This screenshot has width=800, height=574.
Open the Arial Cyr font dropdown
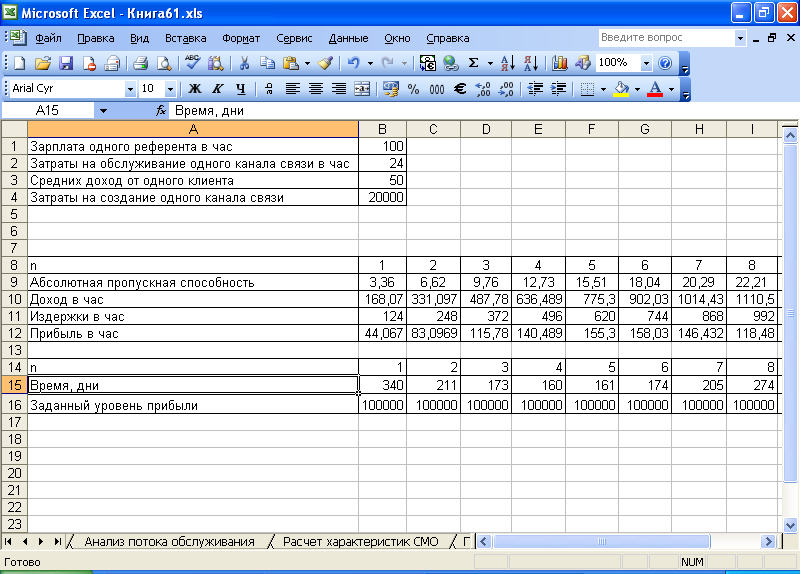(x=130, y=89)
